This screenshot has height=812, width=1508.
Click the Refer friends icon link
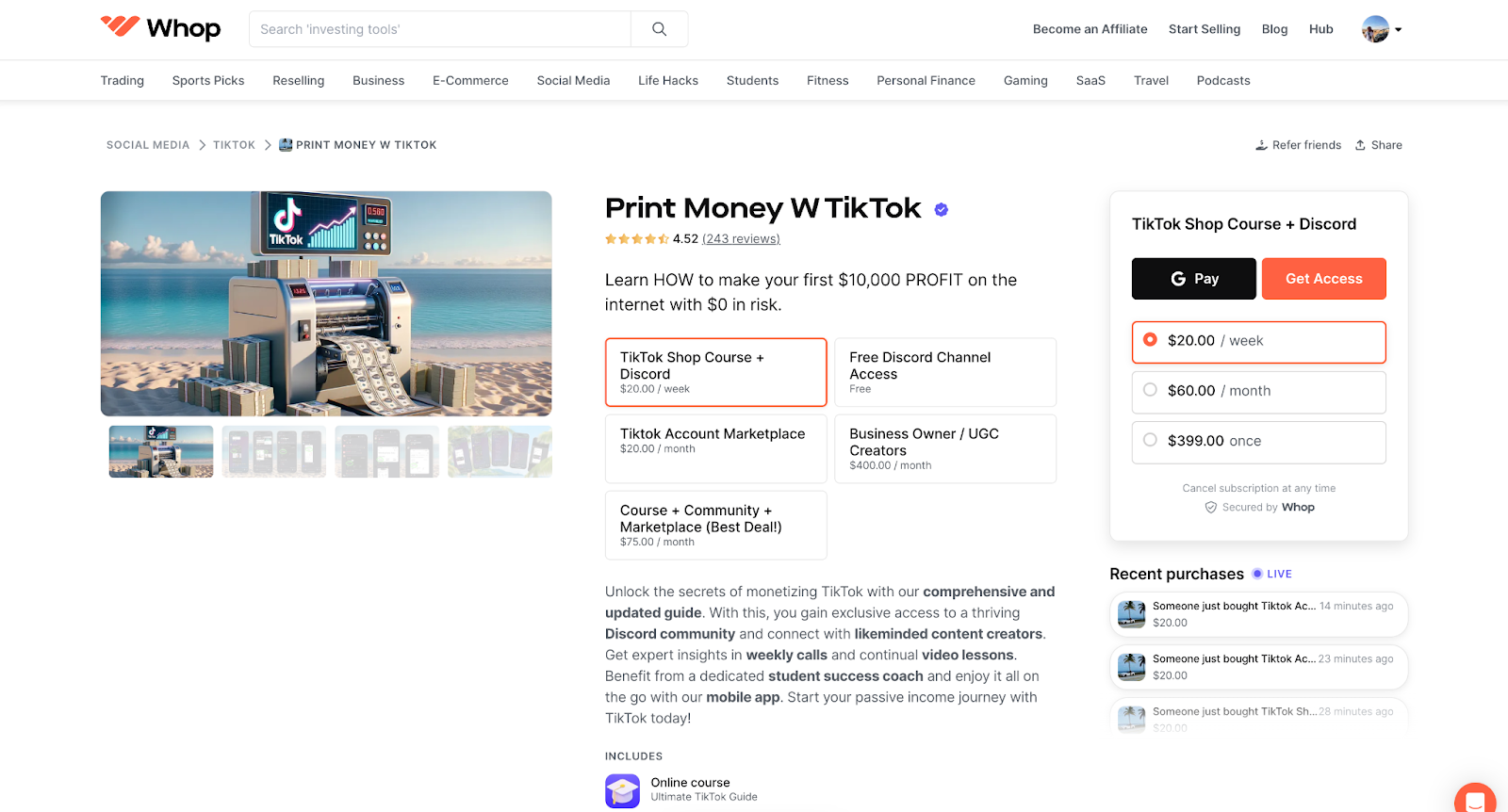[x=1298, y=145]
